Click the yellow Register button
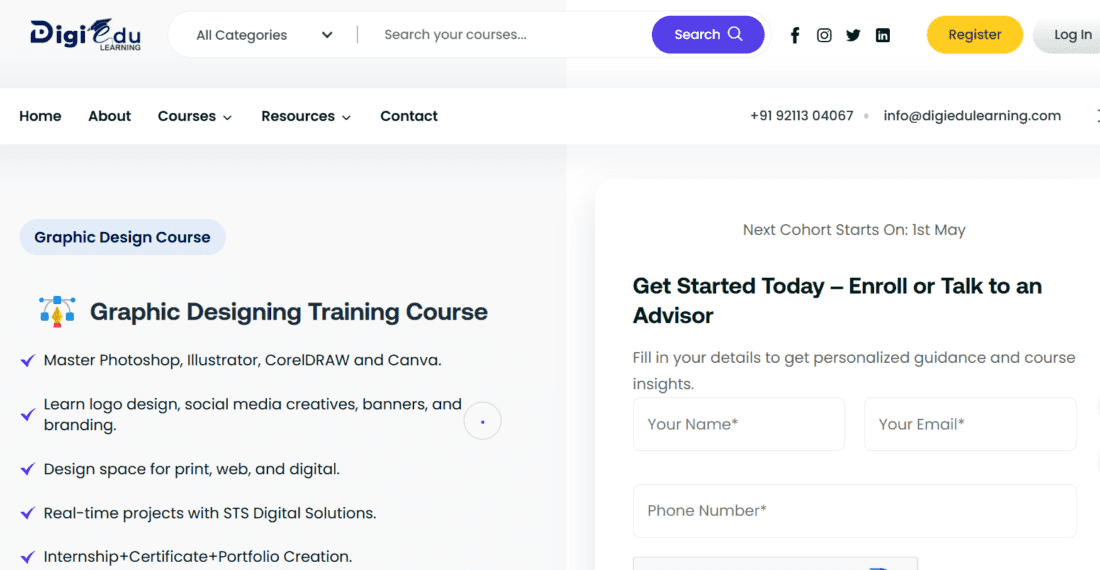Screen dimensions: 1100x570 [x=974, y=35]
